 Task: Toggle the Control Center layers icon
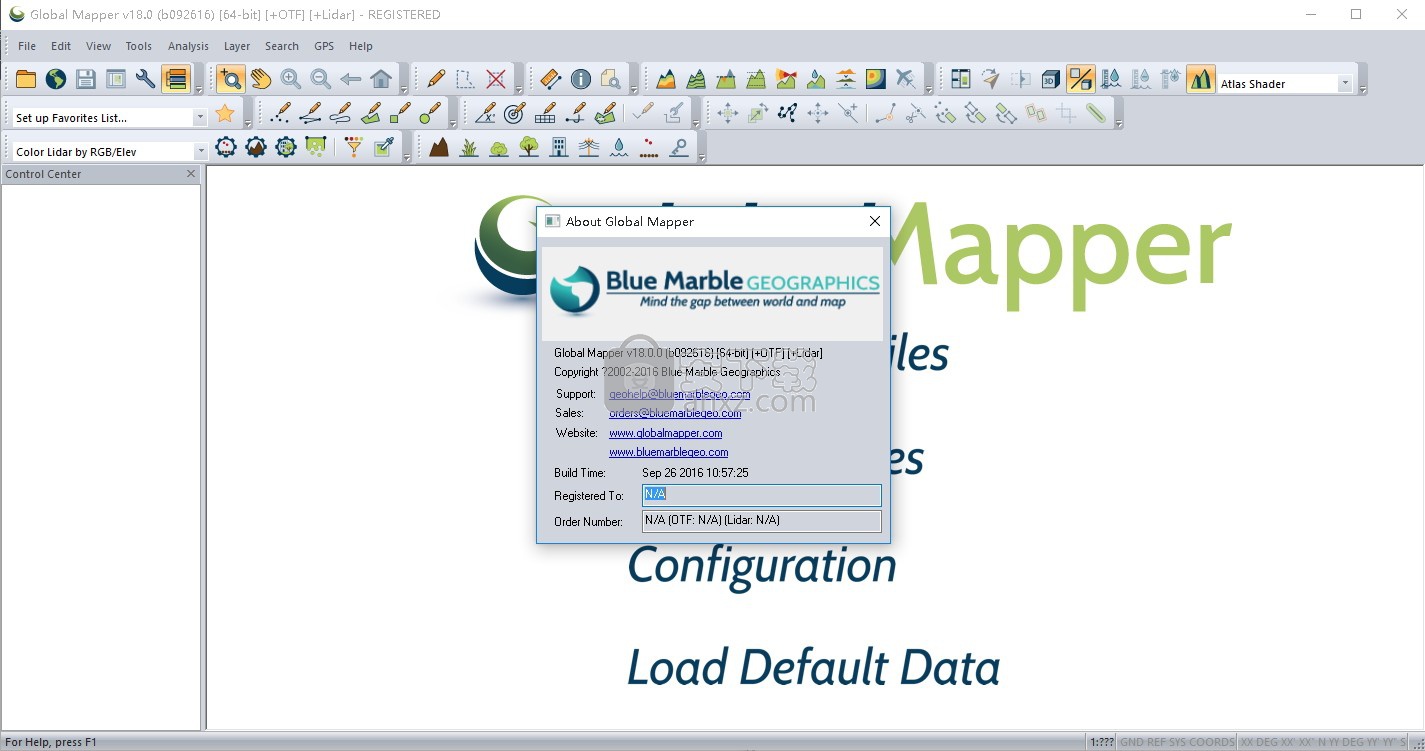tap(176, 79)
